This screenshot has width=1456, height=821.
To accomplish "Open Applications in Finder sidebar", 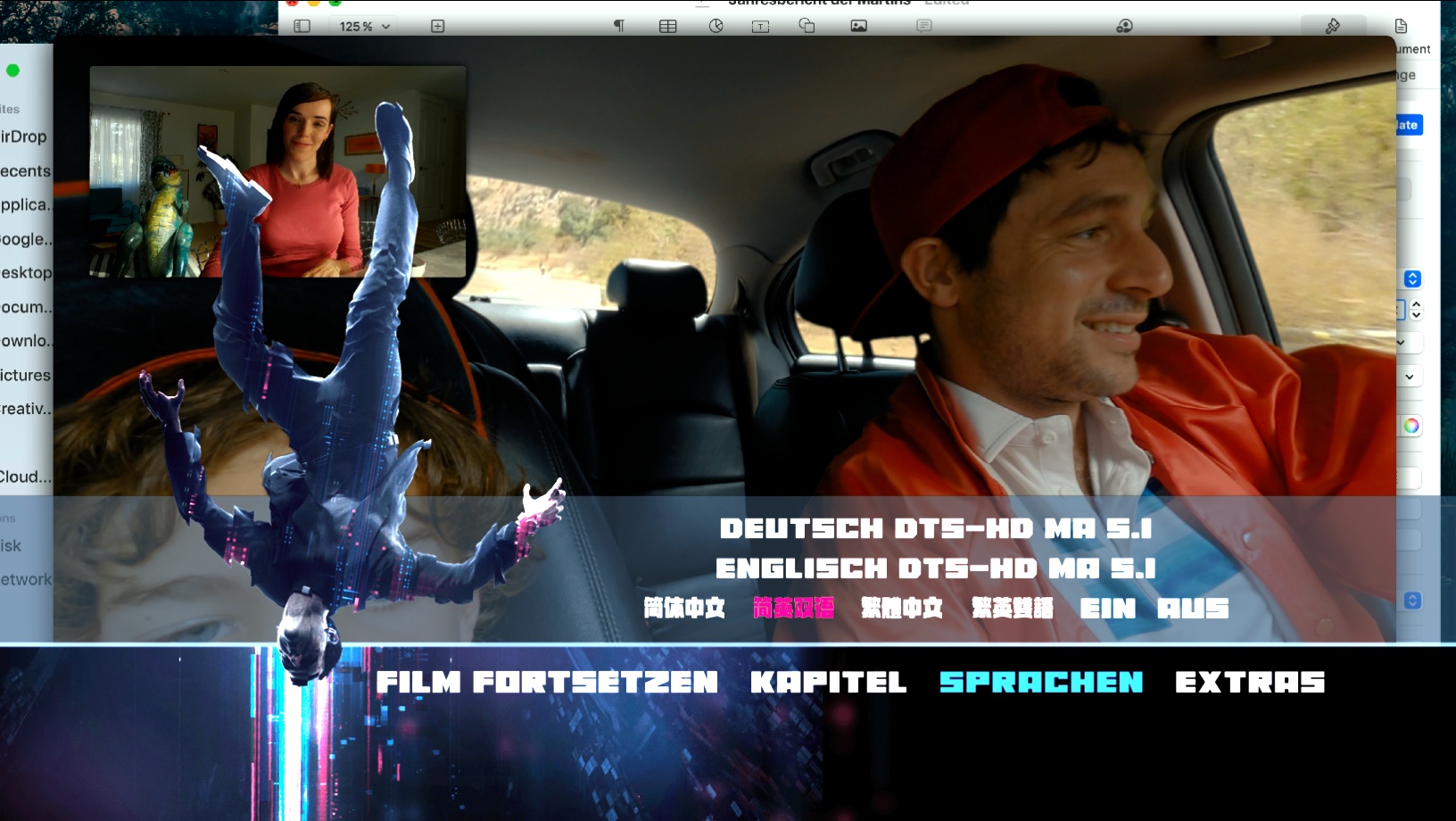I will pyautogui.click(x=26, y=204).
